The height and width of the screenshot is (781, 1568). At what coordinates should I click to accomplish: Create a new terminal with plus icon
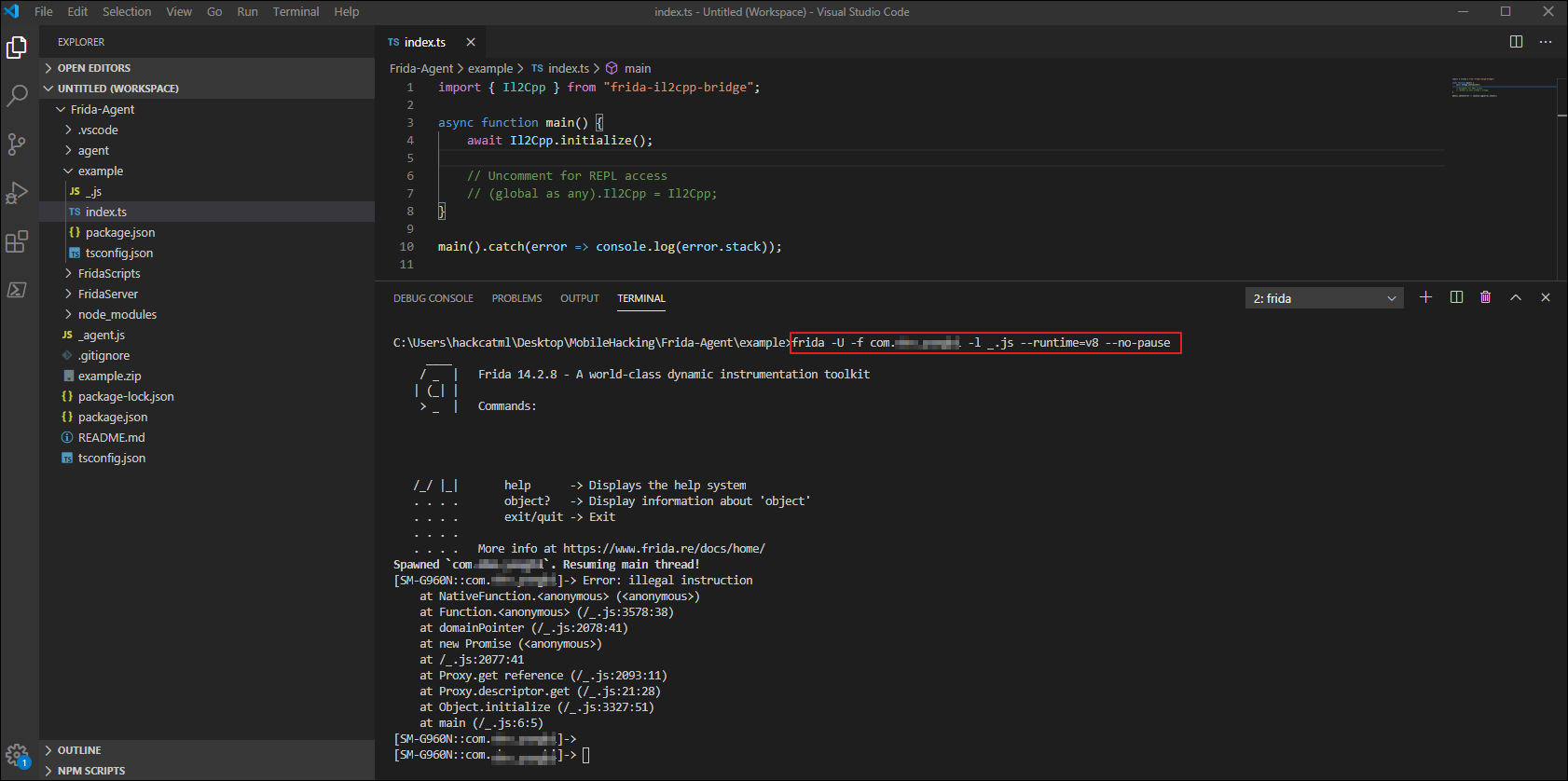tap(1425, 297)
